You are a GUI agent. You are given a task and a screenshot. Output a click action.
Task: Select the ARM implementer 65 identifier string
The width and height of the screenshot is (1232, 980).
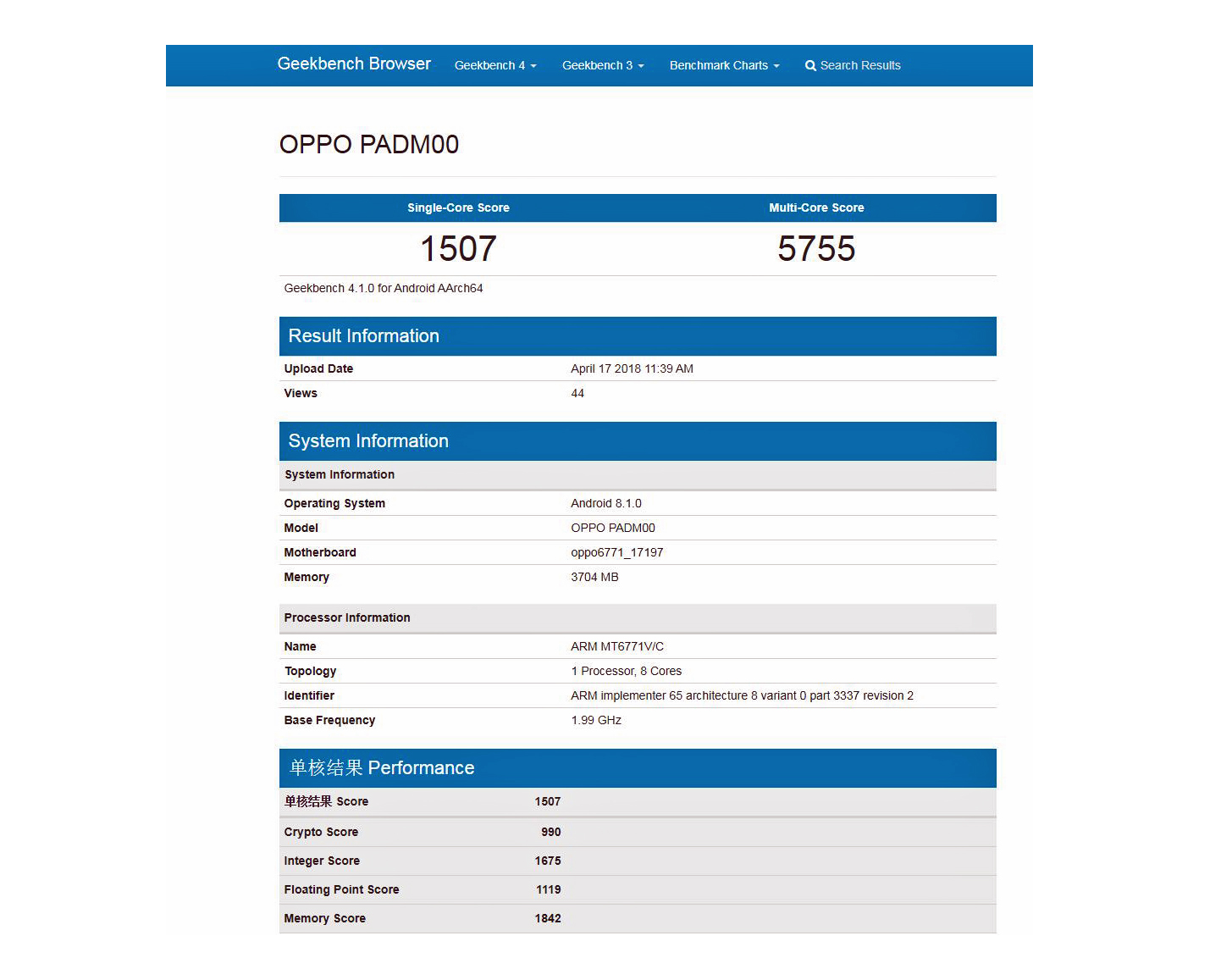(x=742, y=696)
